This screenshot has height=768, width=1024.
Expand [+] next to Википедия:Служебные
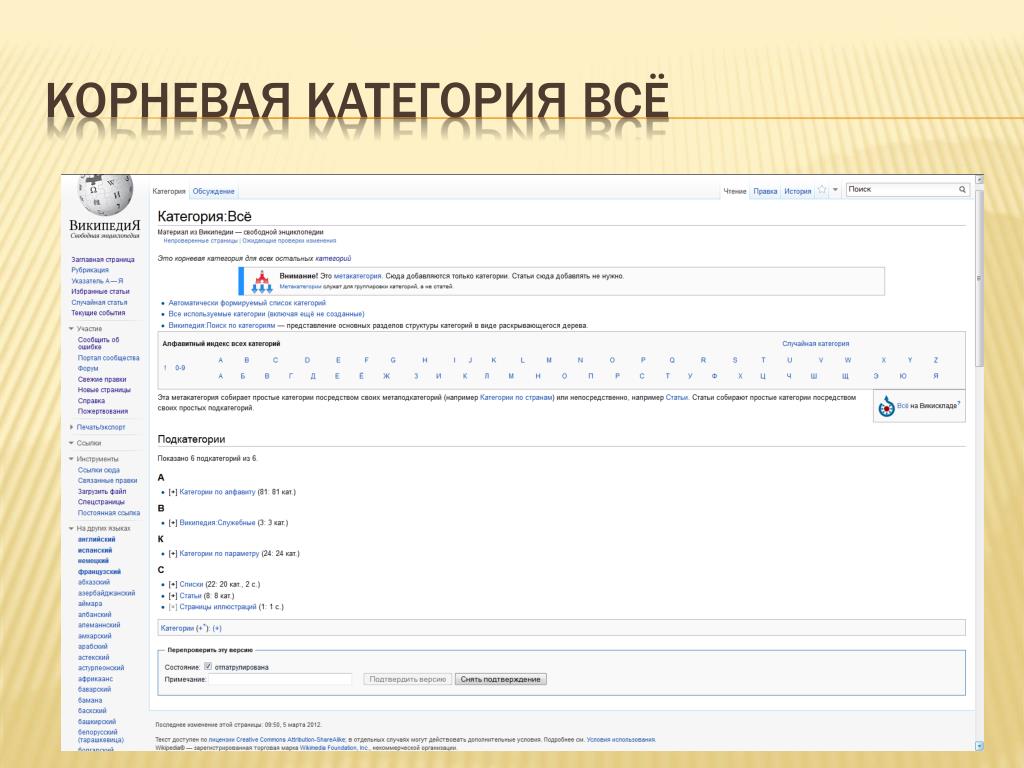[173, 523]
